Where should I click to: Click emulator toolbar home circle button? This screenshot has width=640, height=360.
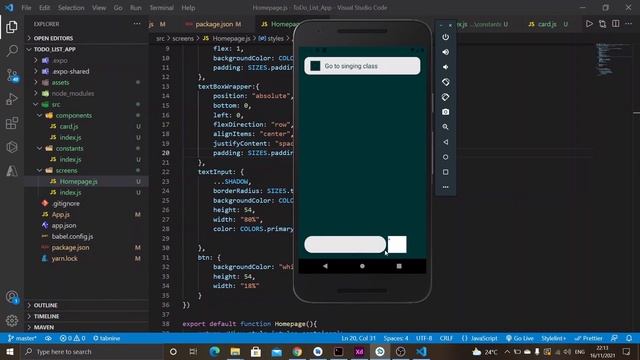(446, 157)
